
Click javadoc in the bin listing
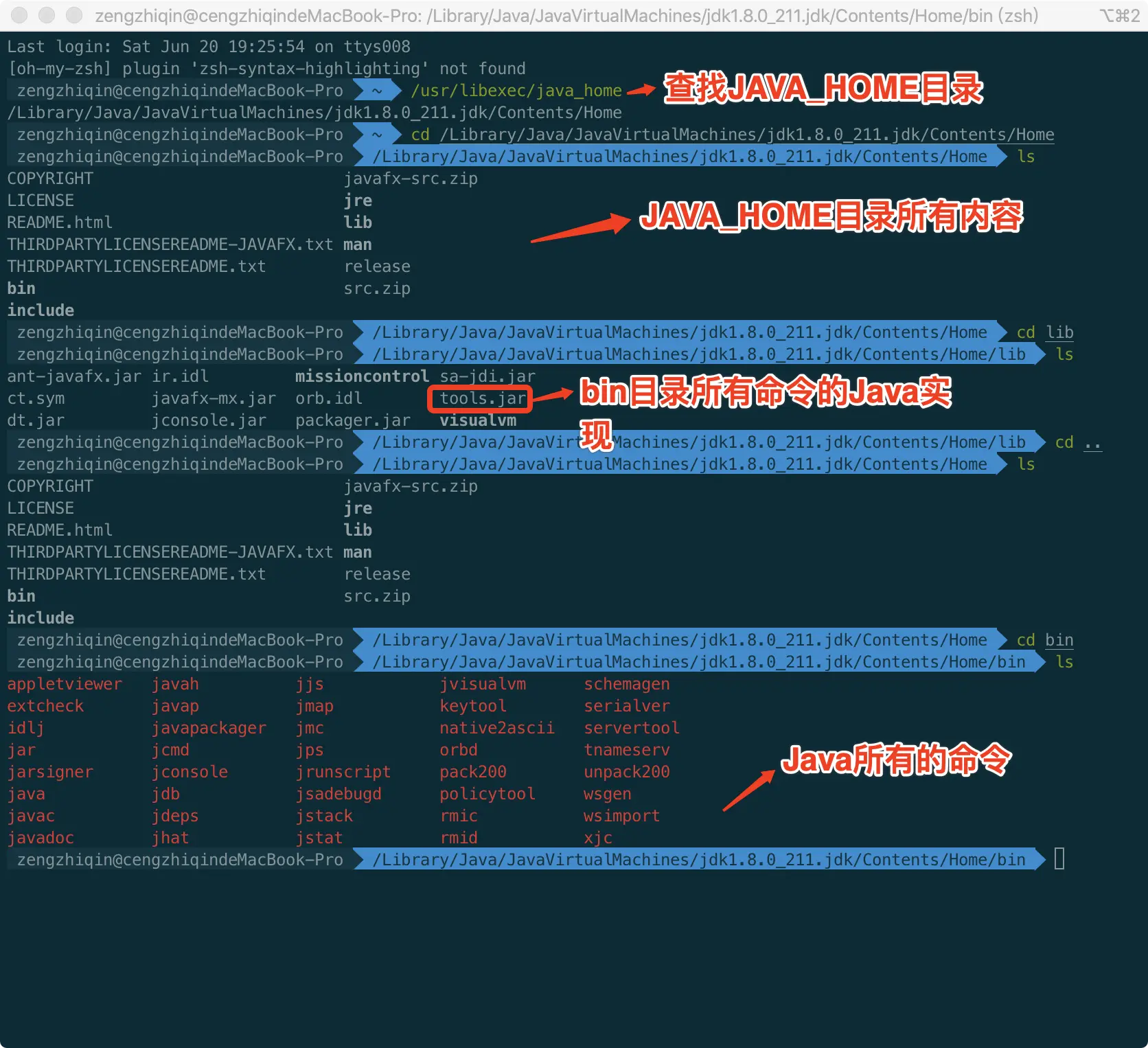[41, 838]
